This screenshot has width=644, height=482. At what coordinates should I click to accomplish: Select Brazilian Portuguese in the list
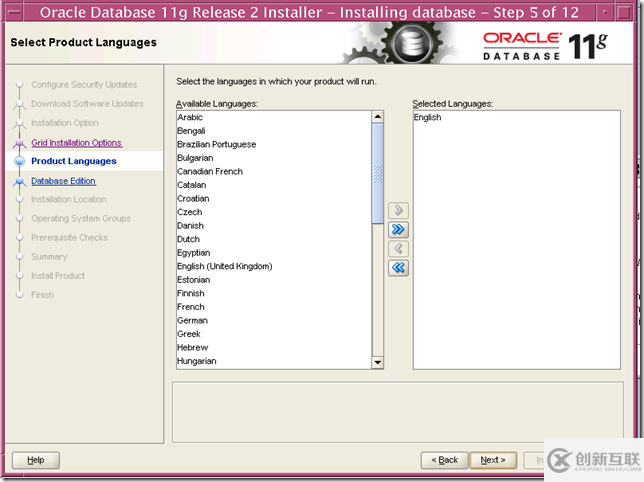274,145
